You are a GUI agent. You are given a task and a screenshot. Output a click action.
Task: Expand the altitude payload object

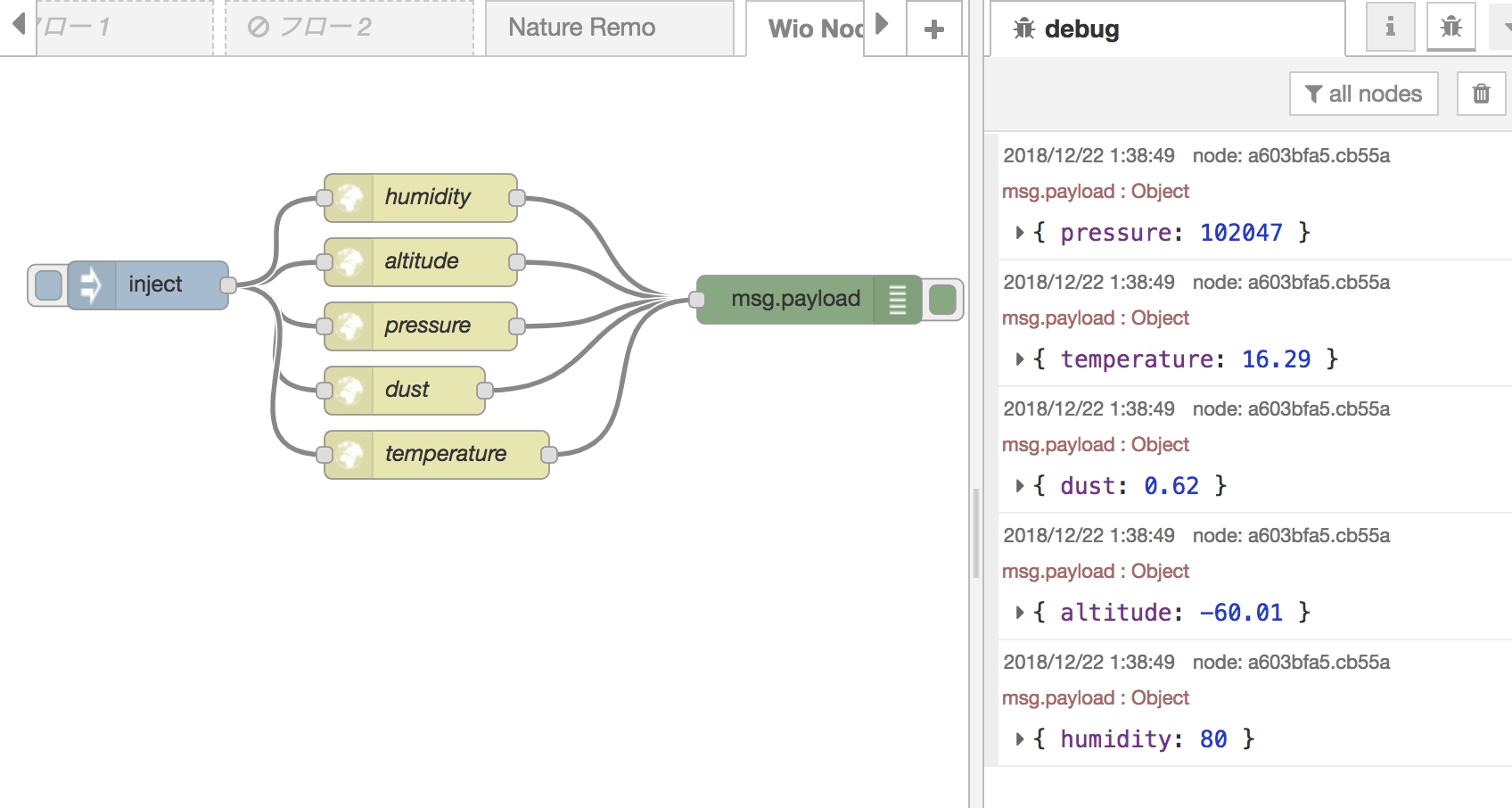(x=1019, y=612)
